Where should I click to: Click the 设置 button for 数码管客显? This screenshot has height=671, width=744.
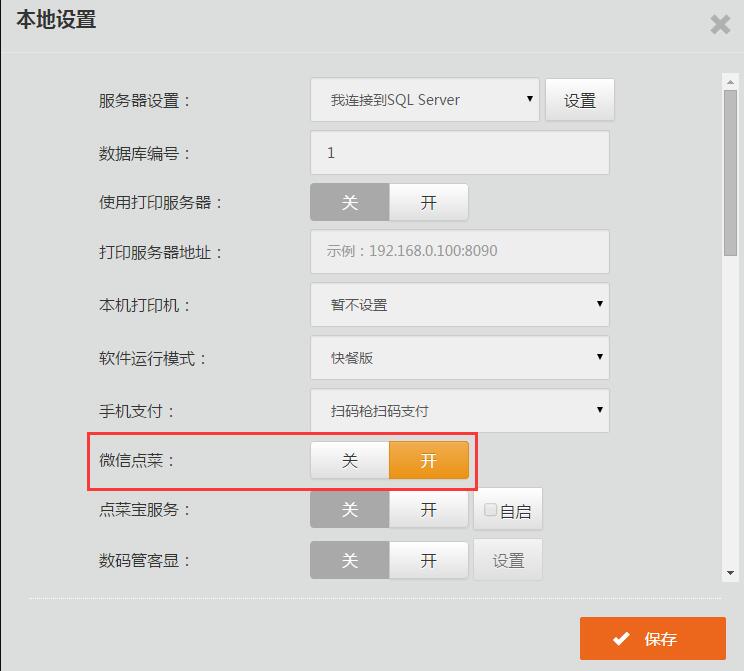point(508,560)
